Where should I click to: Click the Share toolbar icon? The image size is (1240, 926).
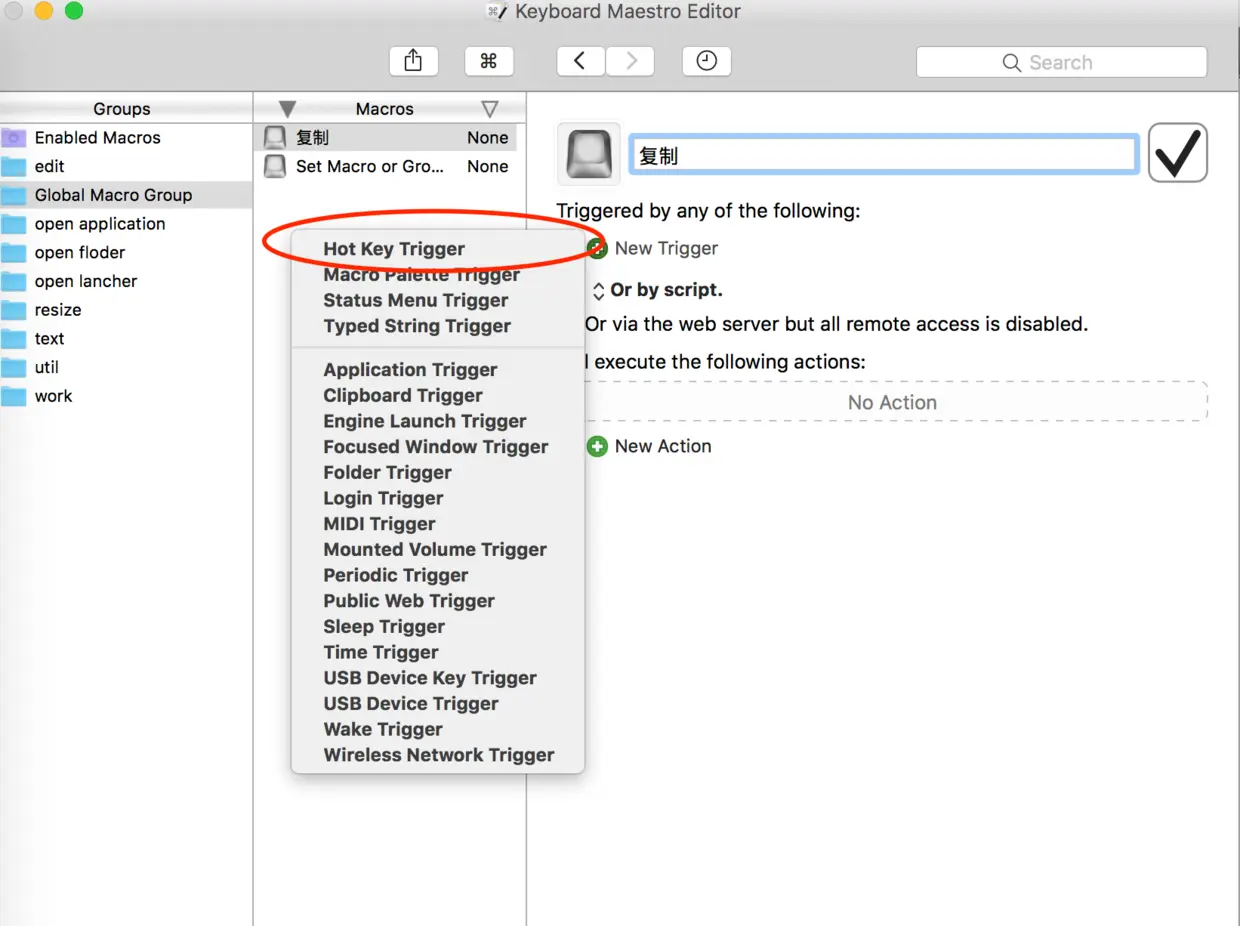coord(413,61)
